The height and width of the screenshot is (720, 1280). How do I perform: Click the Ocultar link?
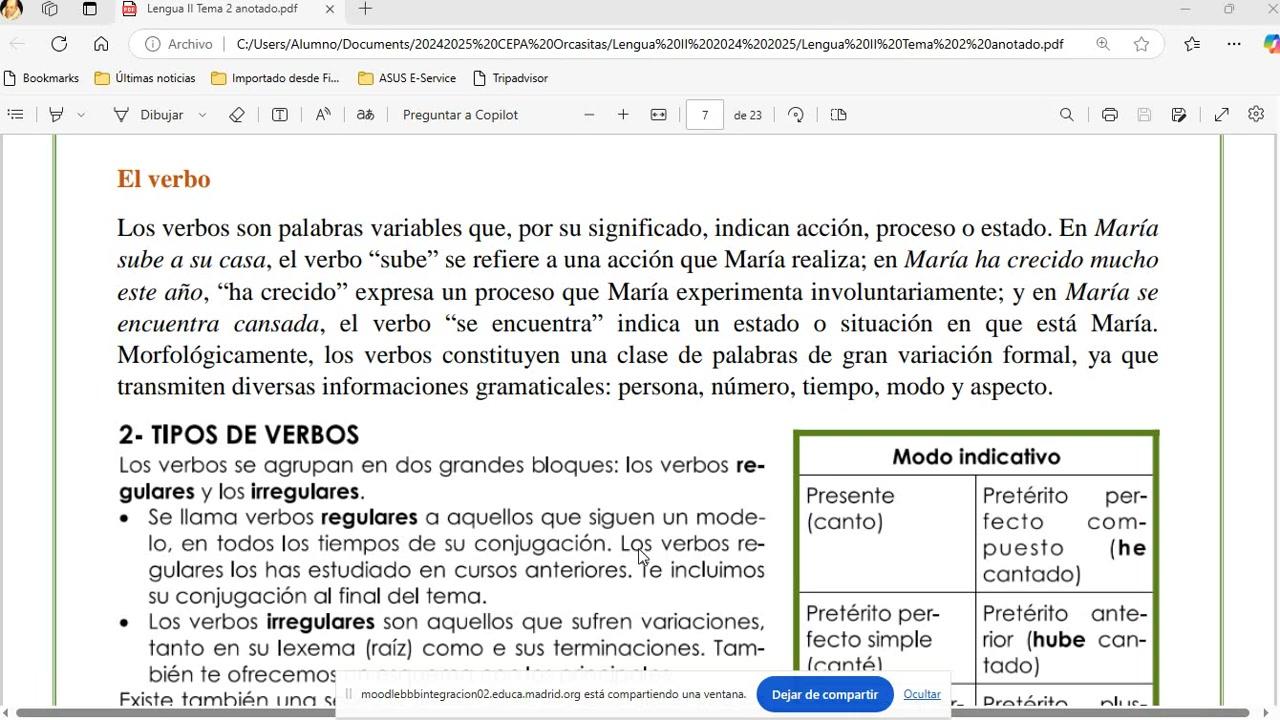[921, 694]
